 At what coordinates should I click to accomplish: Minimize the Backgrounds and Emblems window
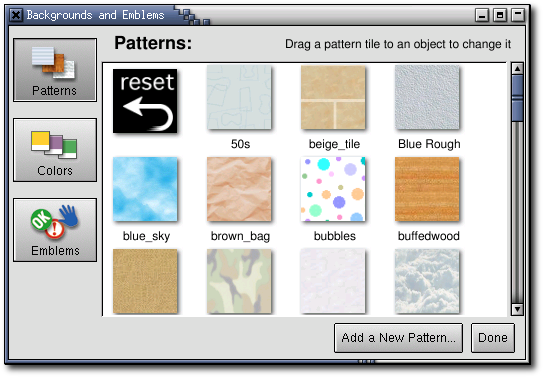tap(482, 15)
